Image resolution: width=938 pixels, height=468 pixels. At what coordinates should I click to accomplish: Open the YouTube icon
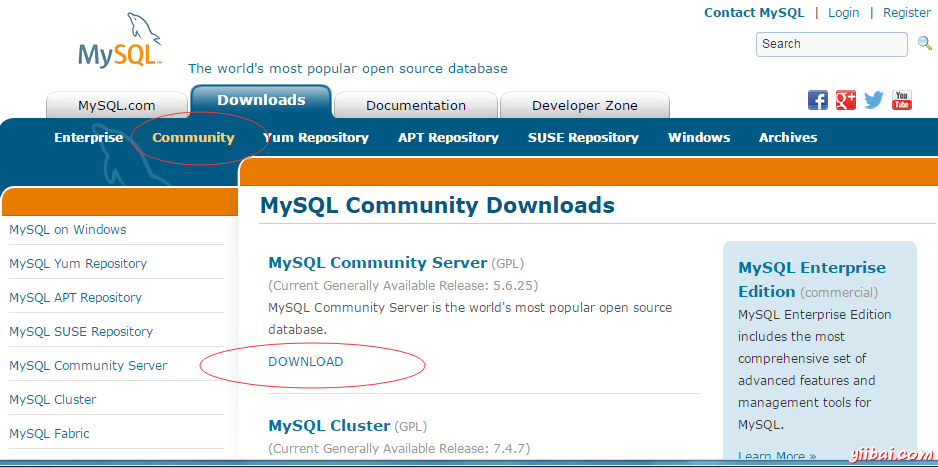click(x=902, y=100)
